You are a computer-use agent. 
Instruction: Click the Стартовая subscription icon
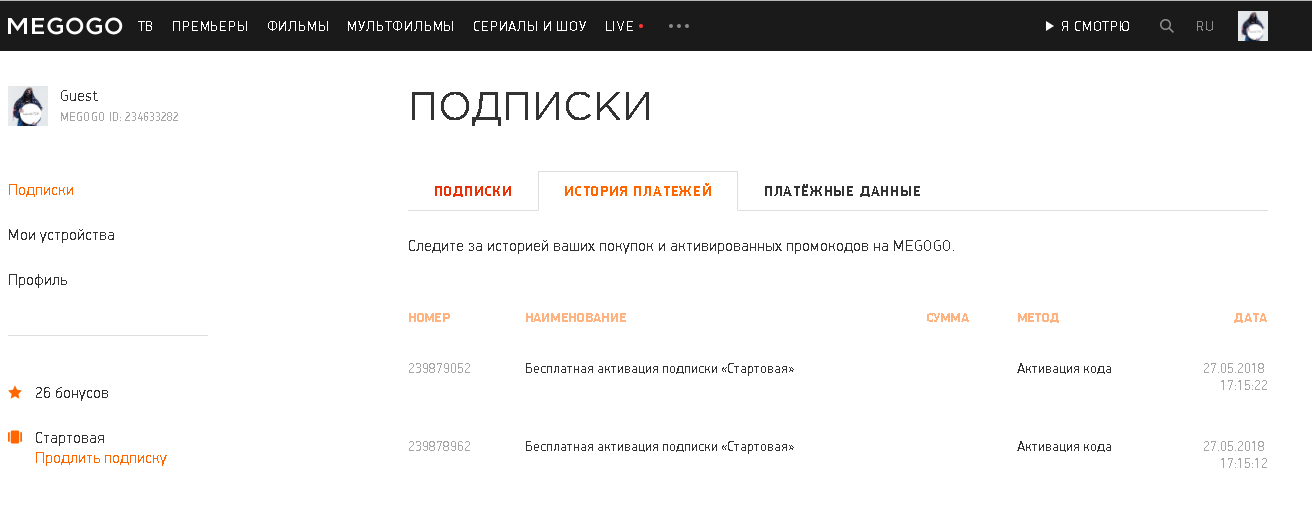[15, 437]
